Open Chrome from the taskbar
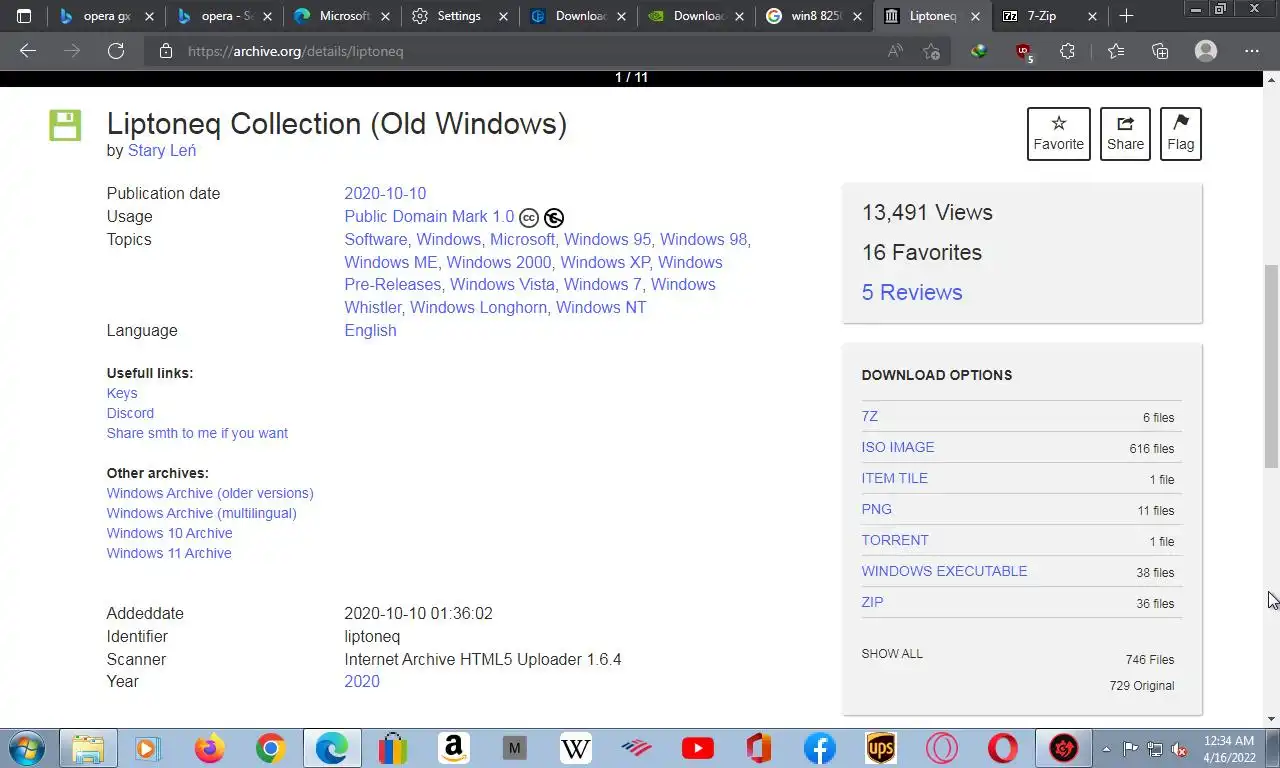 [270, 748]
